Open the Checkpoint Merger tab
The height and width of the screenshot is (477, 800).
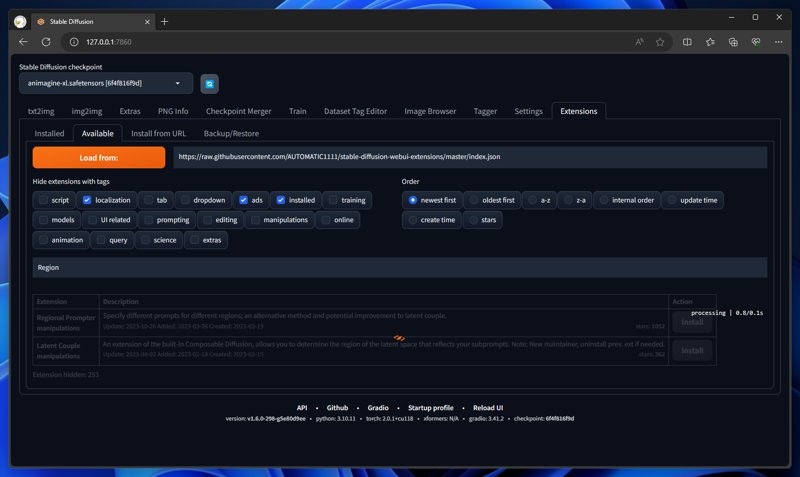pyautogui.click(x=238, y=111)
